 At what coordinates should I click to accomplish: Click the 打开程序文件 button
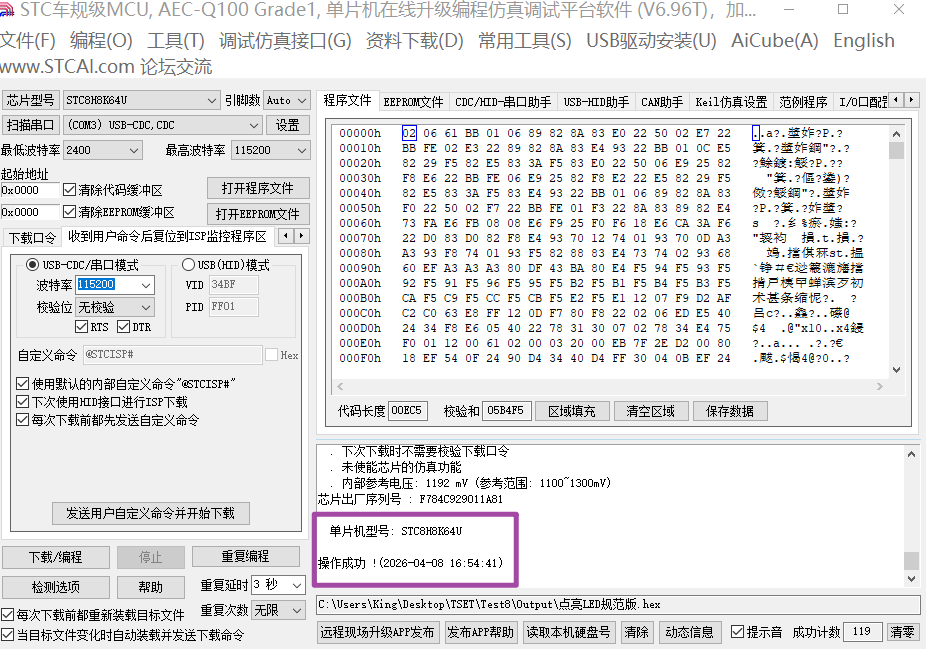click(258, 188)
